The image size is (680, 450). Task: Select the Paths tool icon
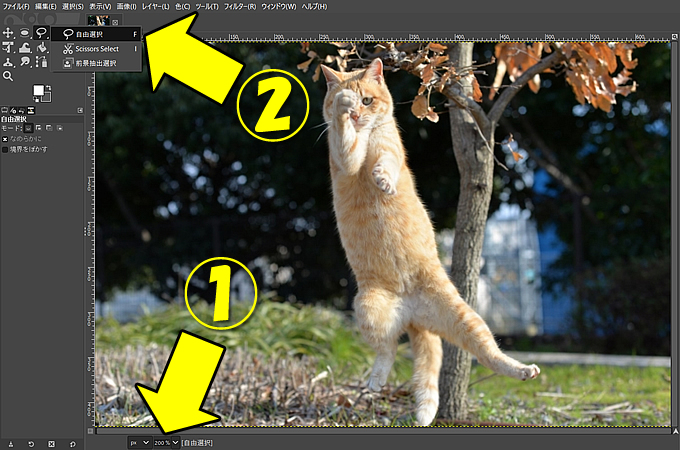click(42, 62)
